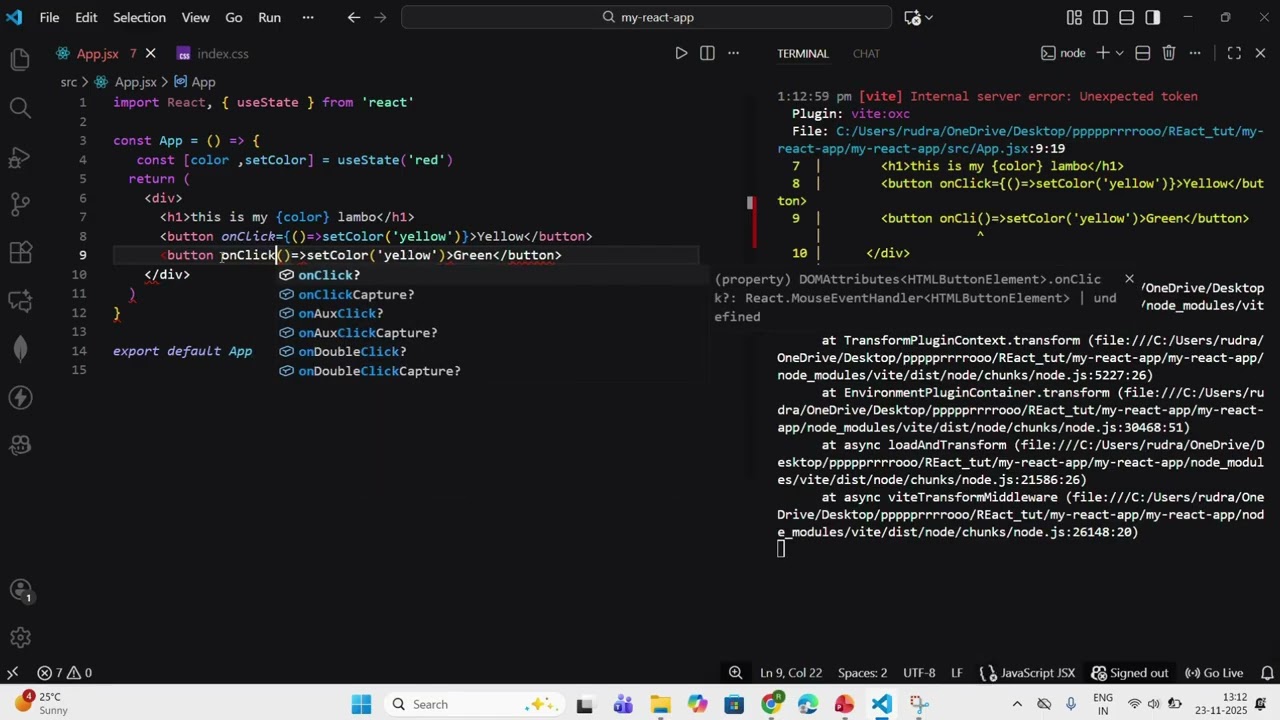Screen dimensions: 1280x720
Task: Open the Extensions view
Action: [x=20, y=252]
